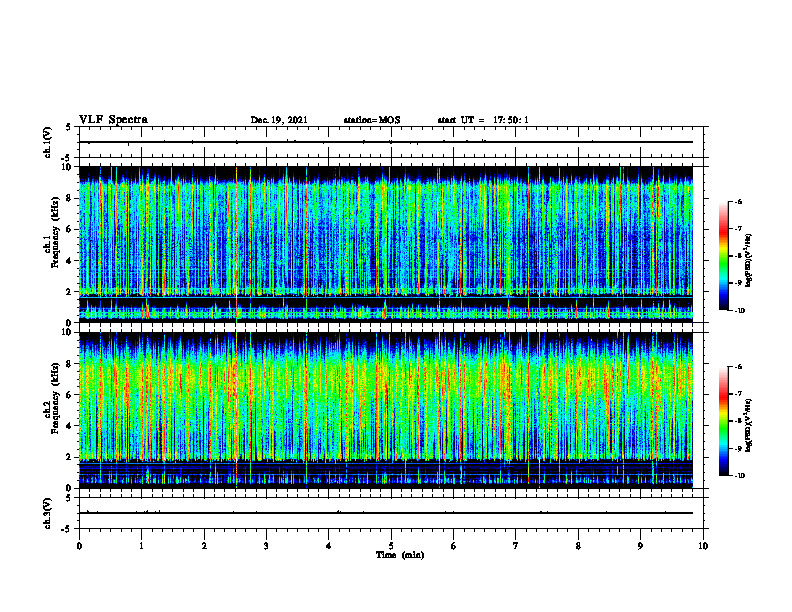The height and width of the screenshot is (612, 792).
Task: Click the ch.3 voltage waveform trace
Action: point(386,513)
